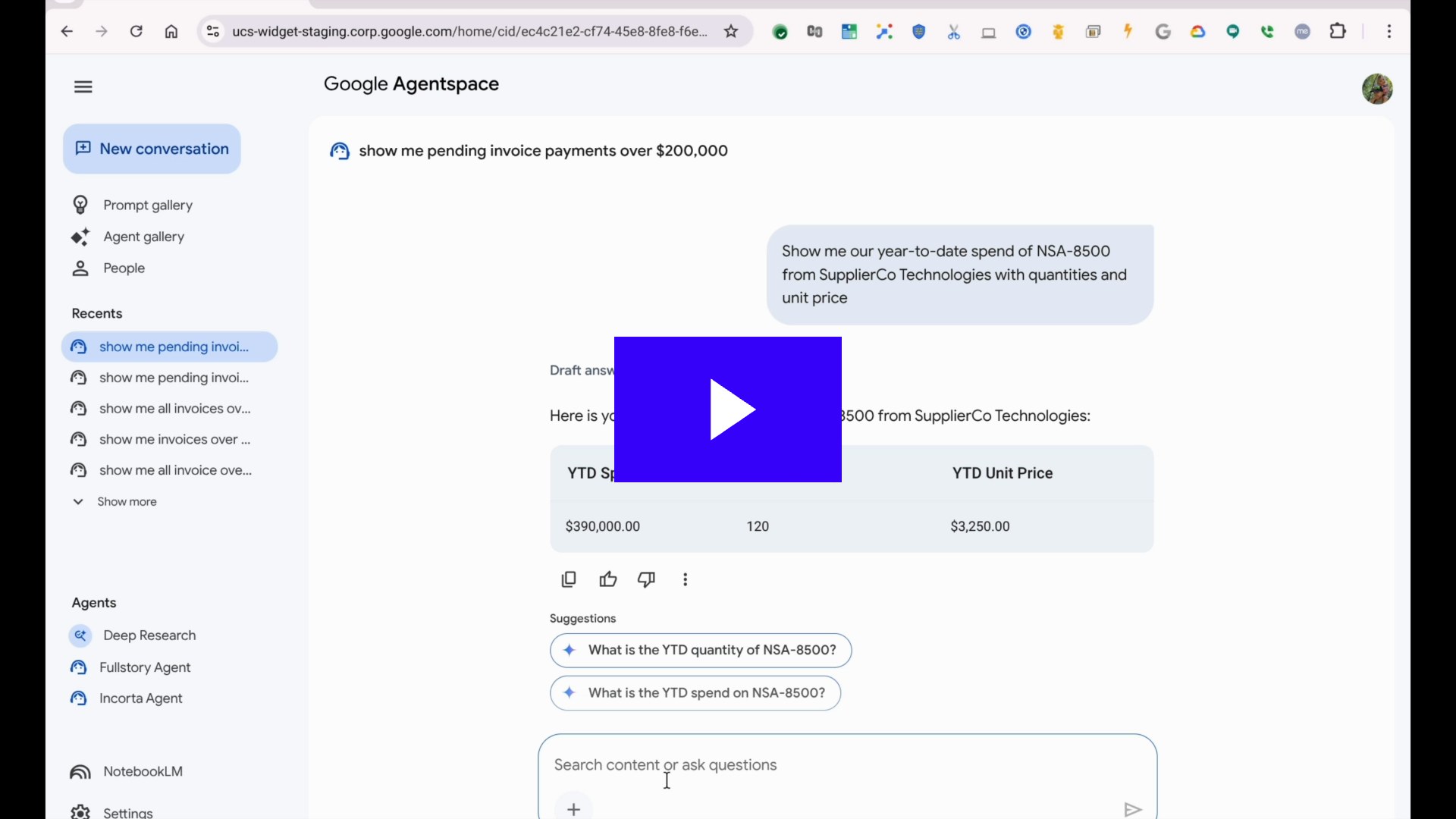Screen dimensions: 1456x819
Task: Click the lightning bolt extension icon
Action: [1128, 32]
